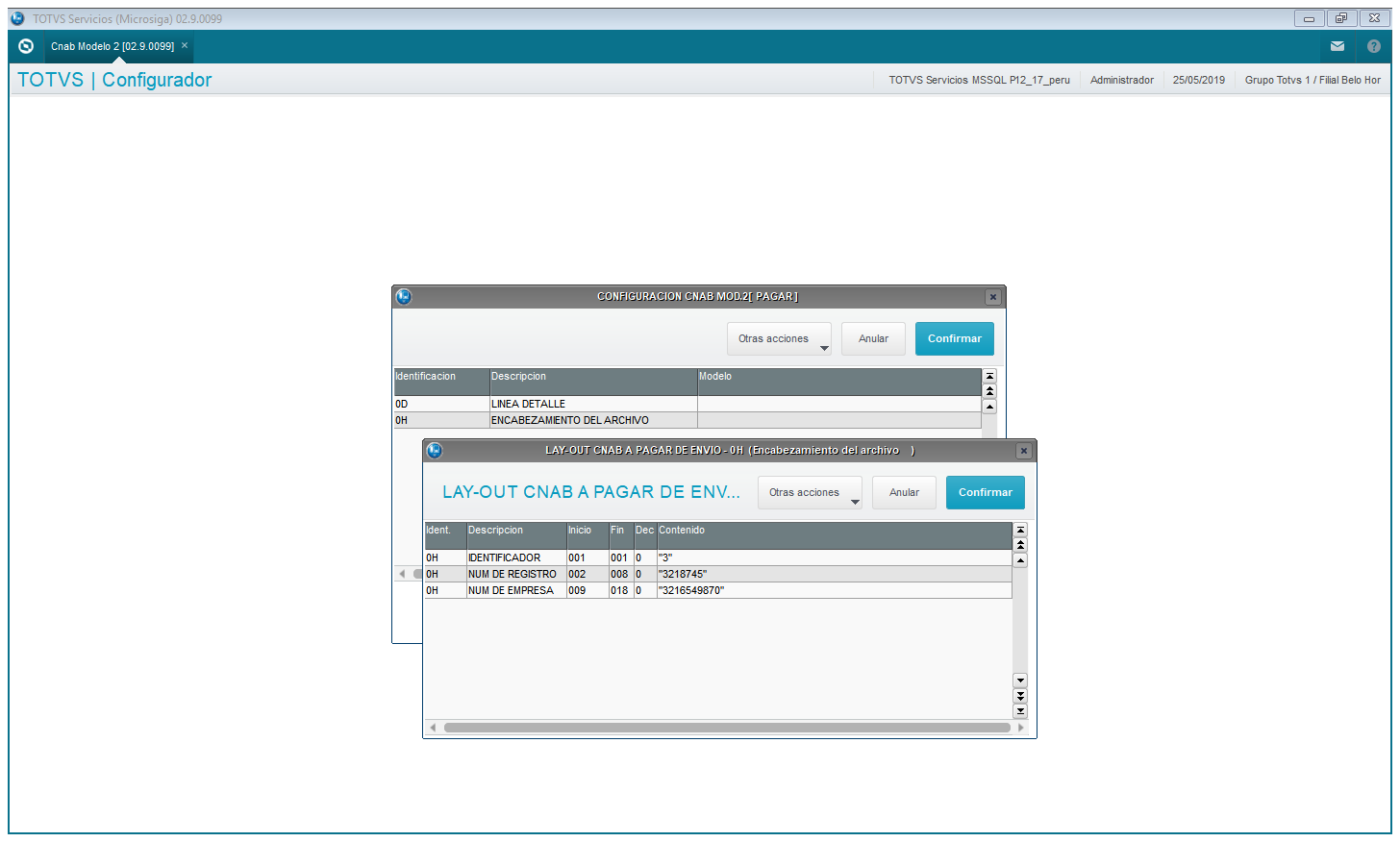Click the Dec column header
The image size is (1400, 842).
(645, 535)
